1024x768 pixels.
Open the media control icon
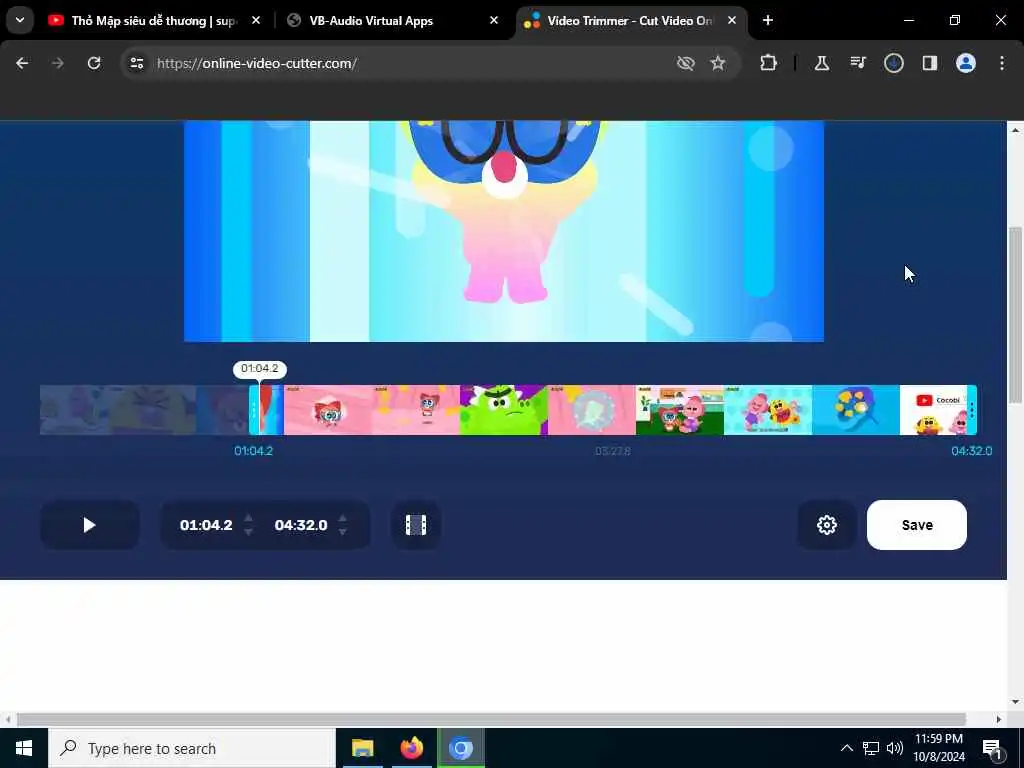click(857, 63)
